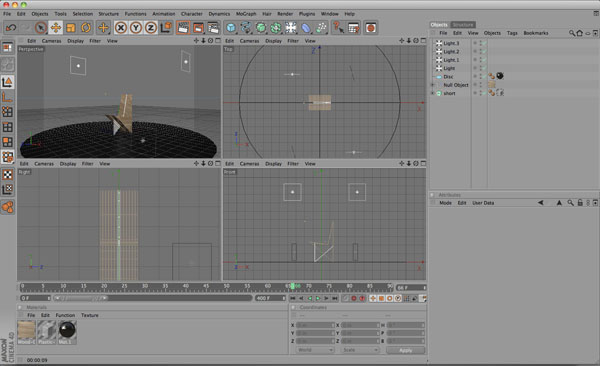Activate the Scale tool

(x=71, y=28)
